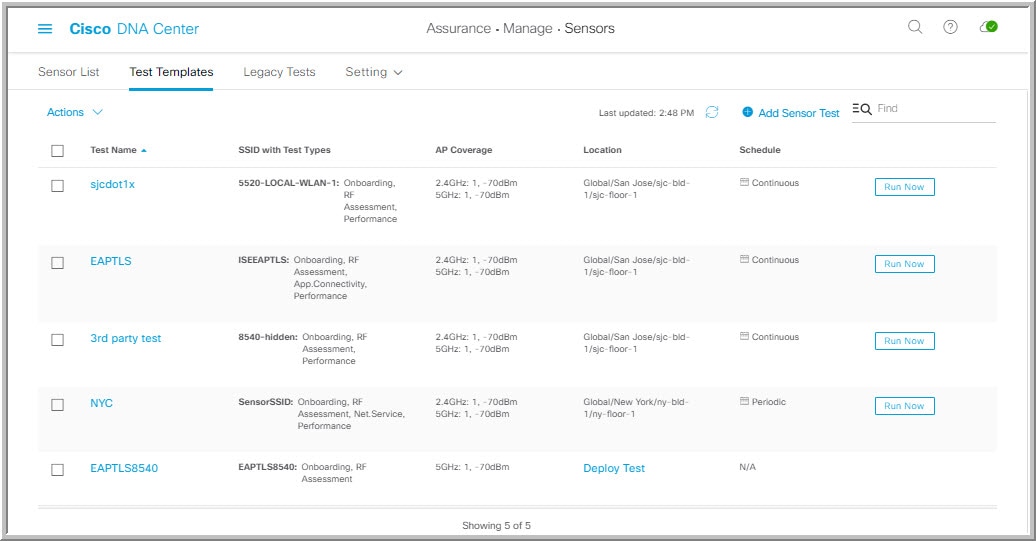Open the 3rd party test template
This screenshot has height=541, width=1036.
[x=125, y=338]
